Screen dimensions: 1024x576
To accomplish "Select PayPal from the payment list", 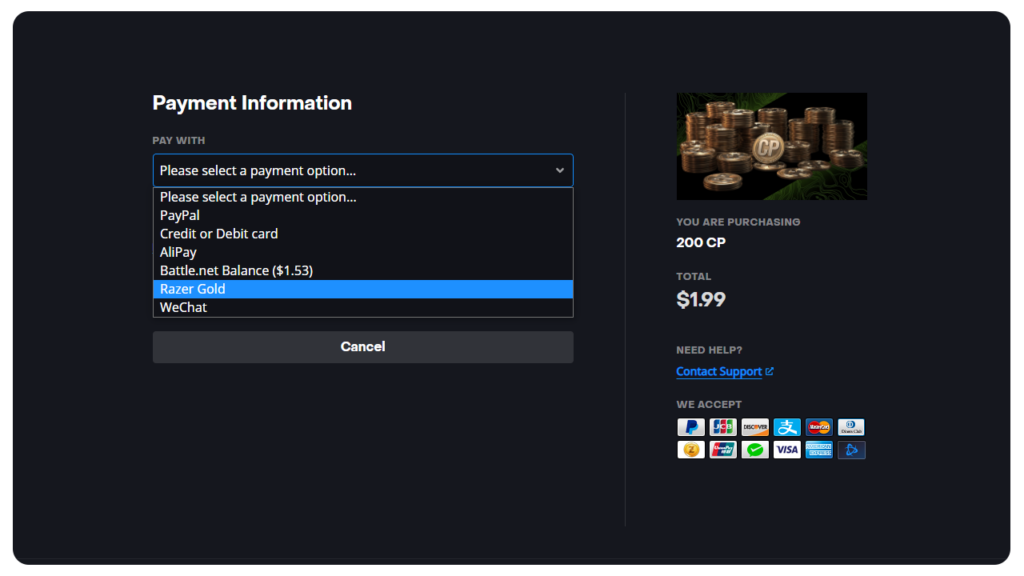I will pos(180,215).
